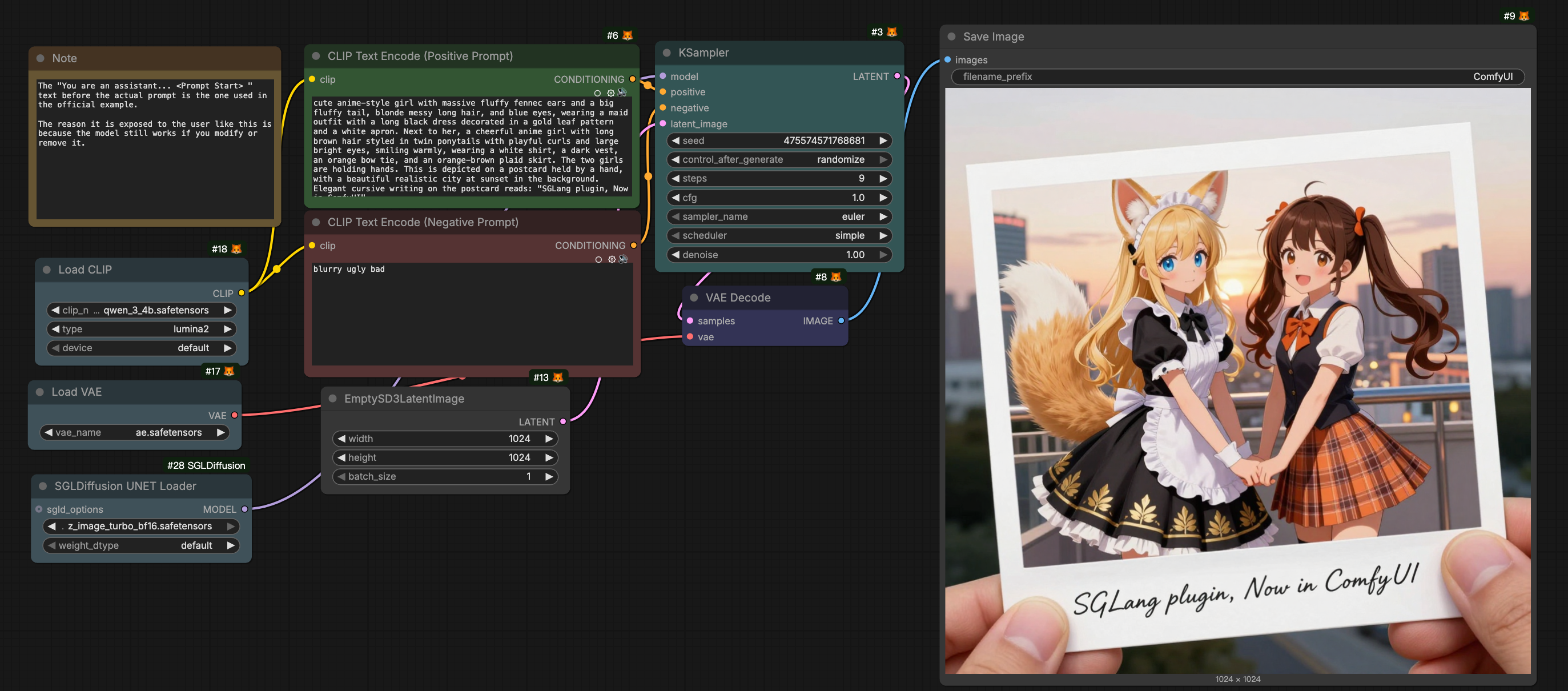1568x691 pixels.
Task: Click KSampler LATENT output port
Action: tap(896, 76)
